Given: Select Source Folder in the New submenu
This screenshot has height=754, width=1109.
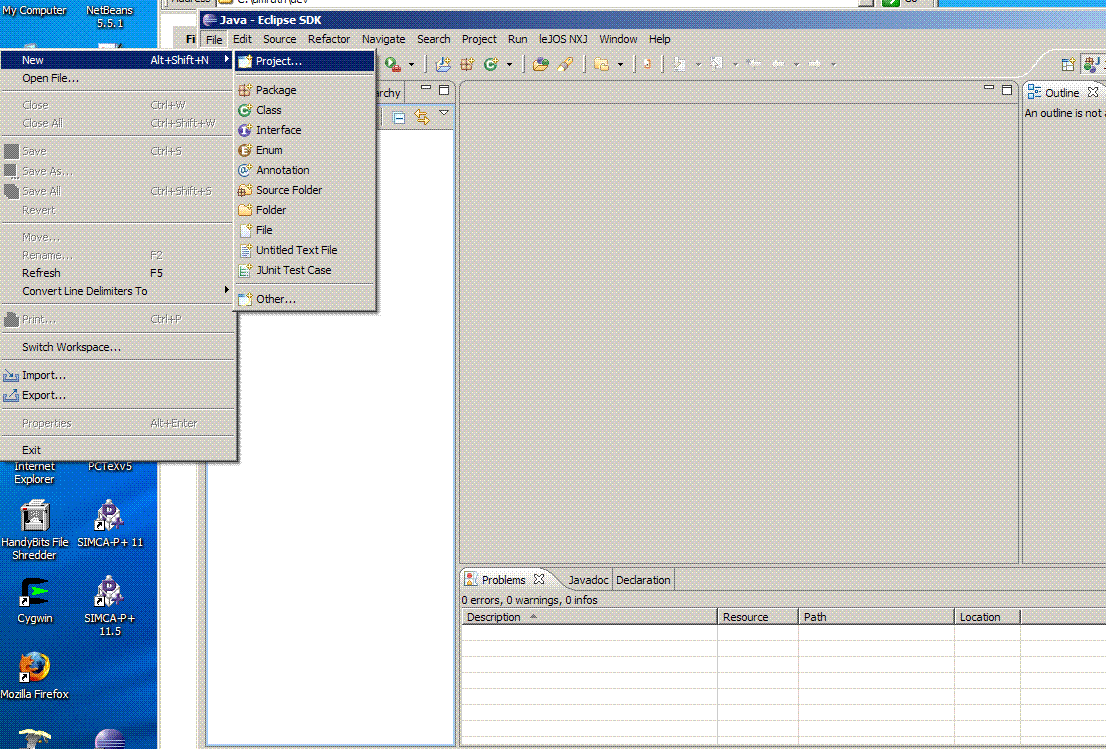Looking at the screenshot, I should tap(306, 190).
